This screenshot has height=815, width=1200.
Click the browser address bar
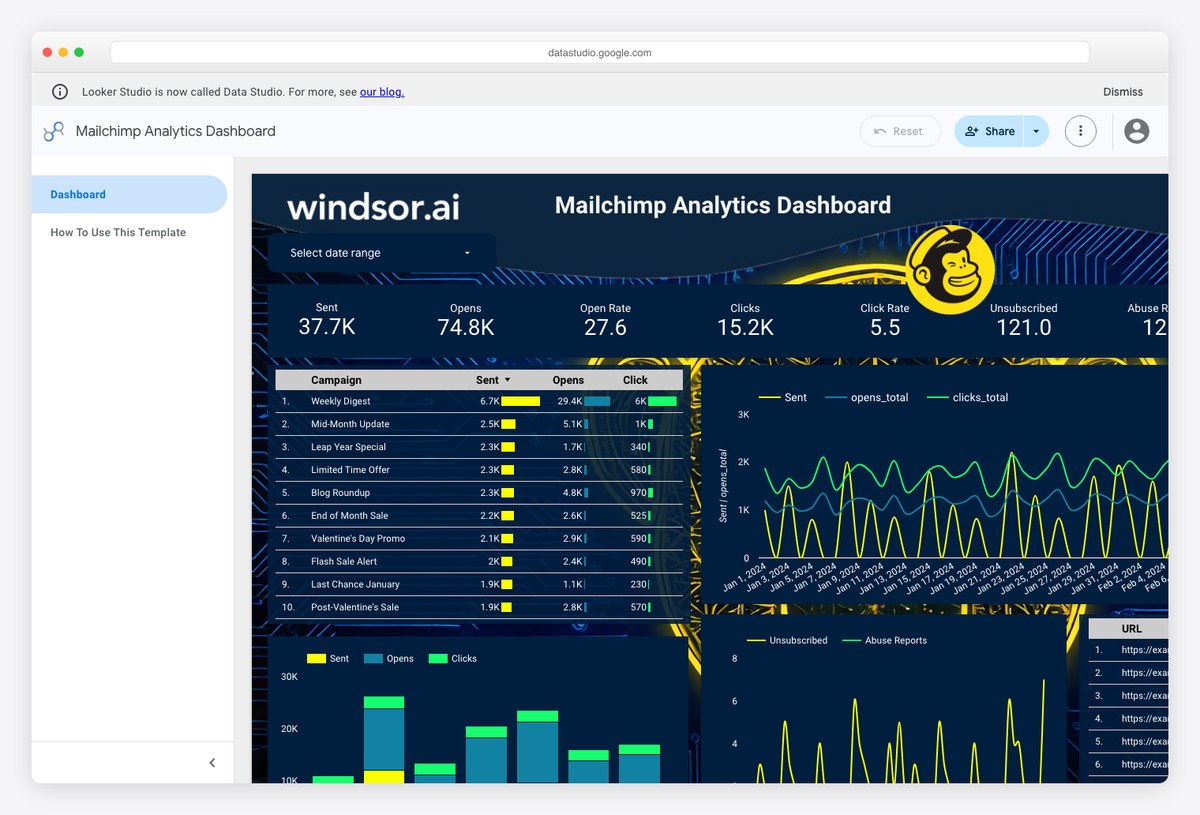600,52
